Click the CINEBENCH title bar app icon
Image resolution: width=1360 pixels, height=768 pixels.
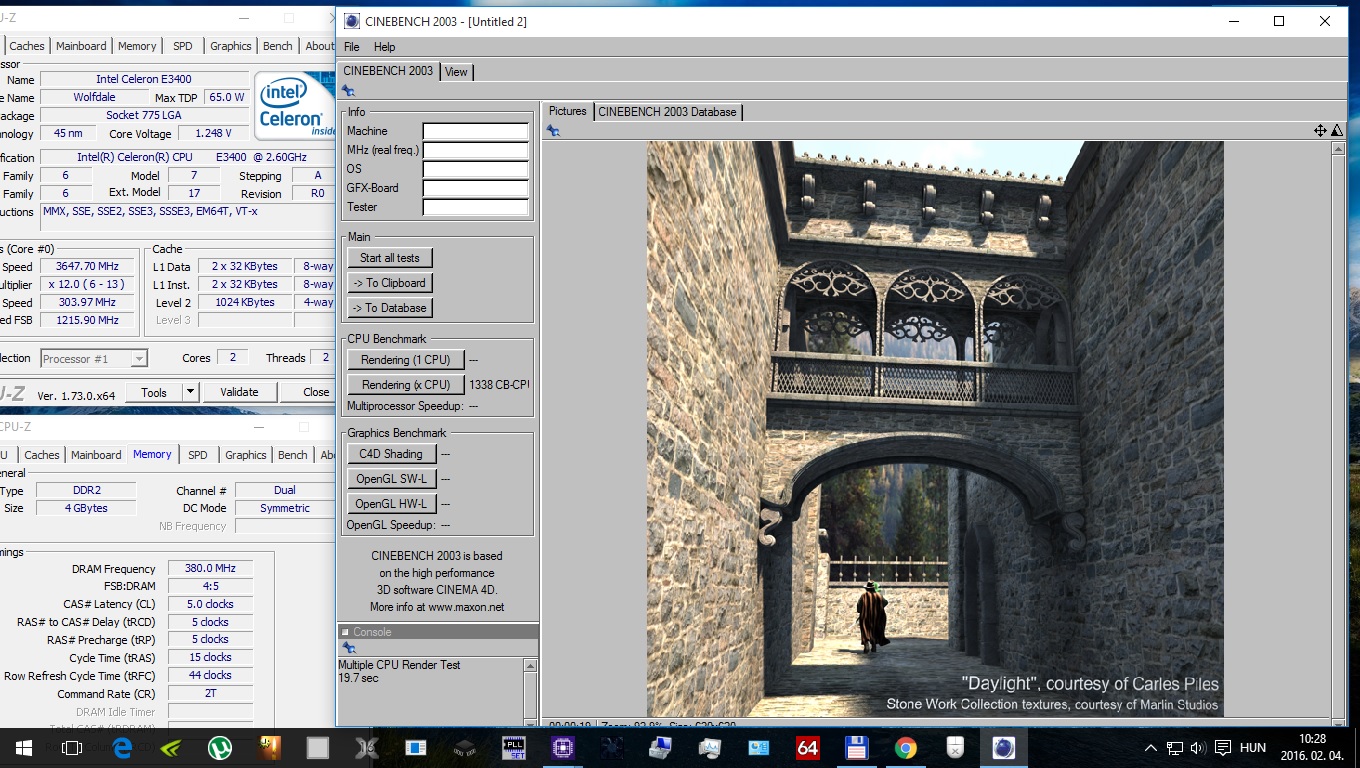coord(350,21)
